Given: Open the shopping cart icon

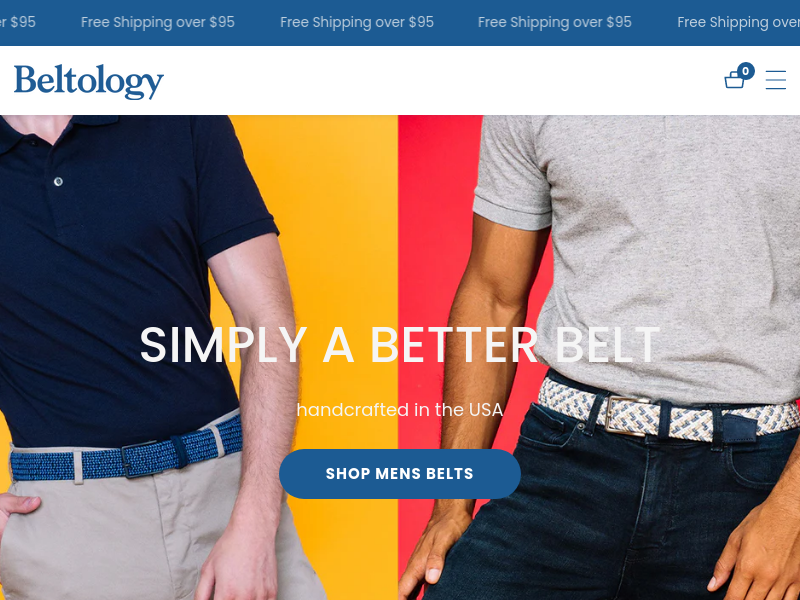Looking at the screenshot, I should pyautogui.click(x=734, y=80).
